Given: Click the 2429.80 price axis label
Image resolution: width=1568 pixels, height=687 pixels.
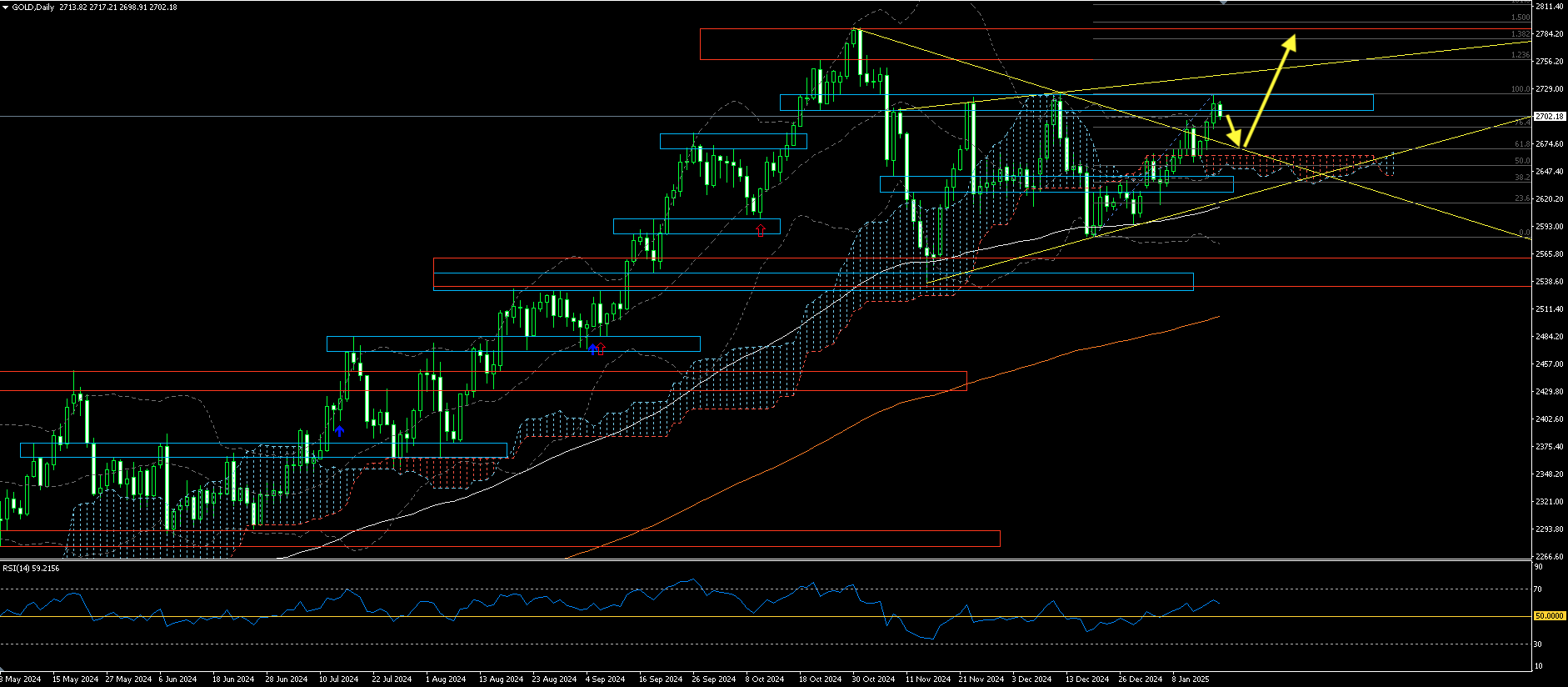Looking at the screenshot, I should click(1549, 392).
